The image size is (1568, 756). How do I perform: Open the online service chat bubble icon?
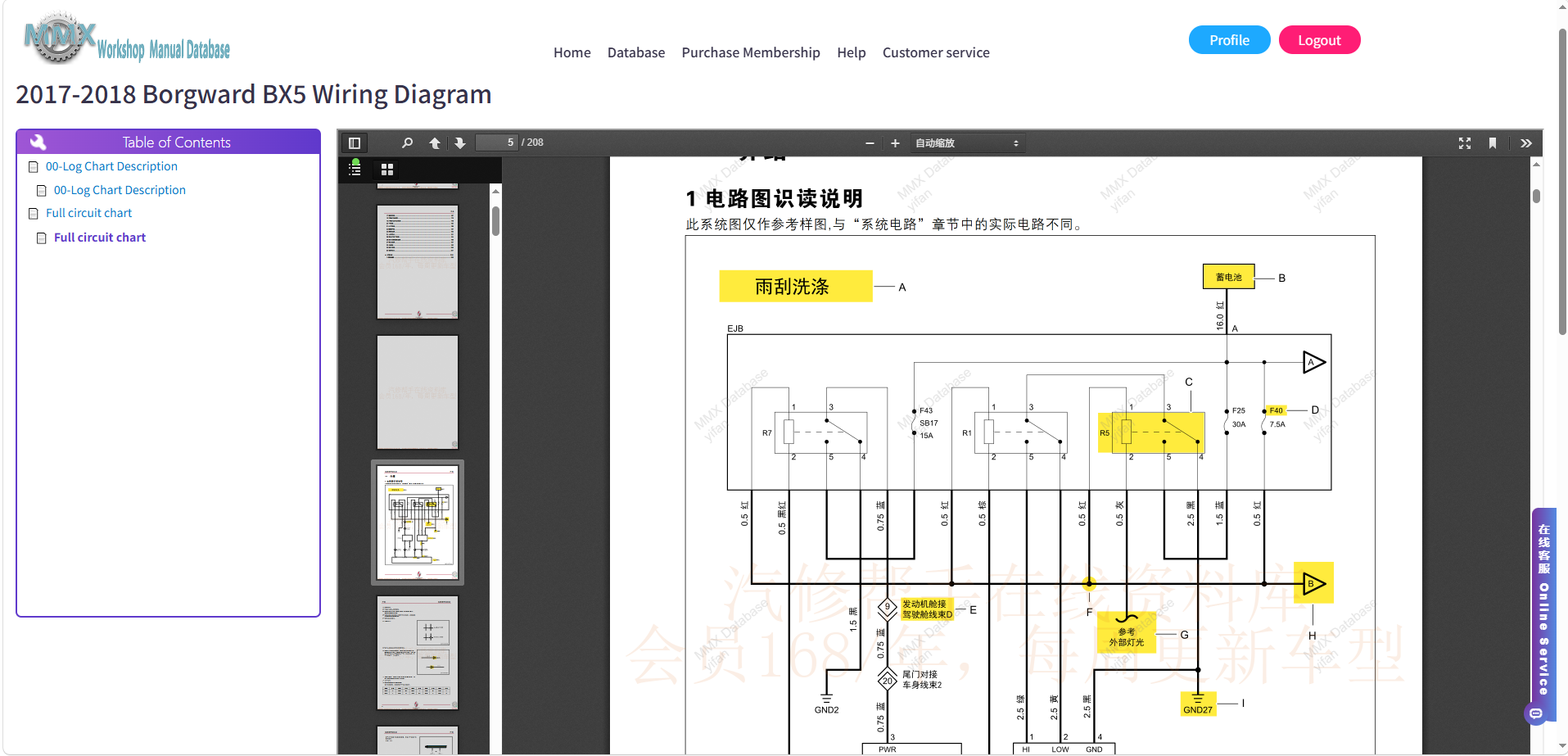pos(1536,714)
